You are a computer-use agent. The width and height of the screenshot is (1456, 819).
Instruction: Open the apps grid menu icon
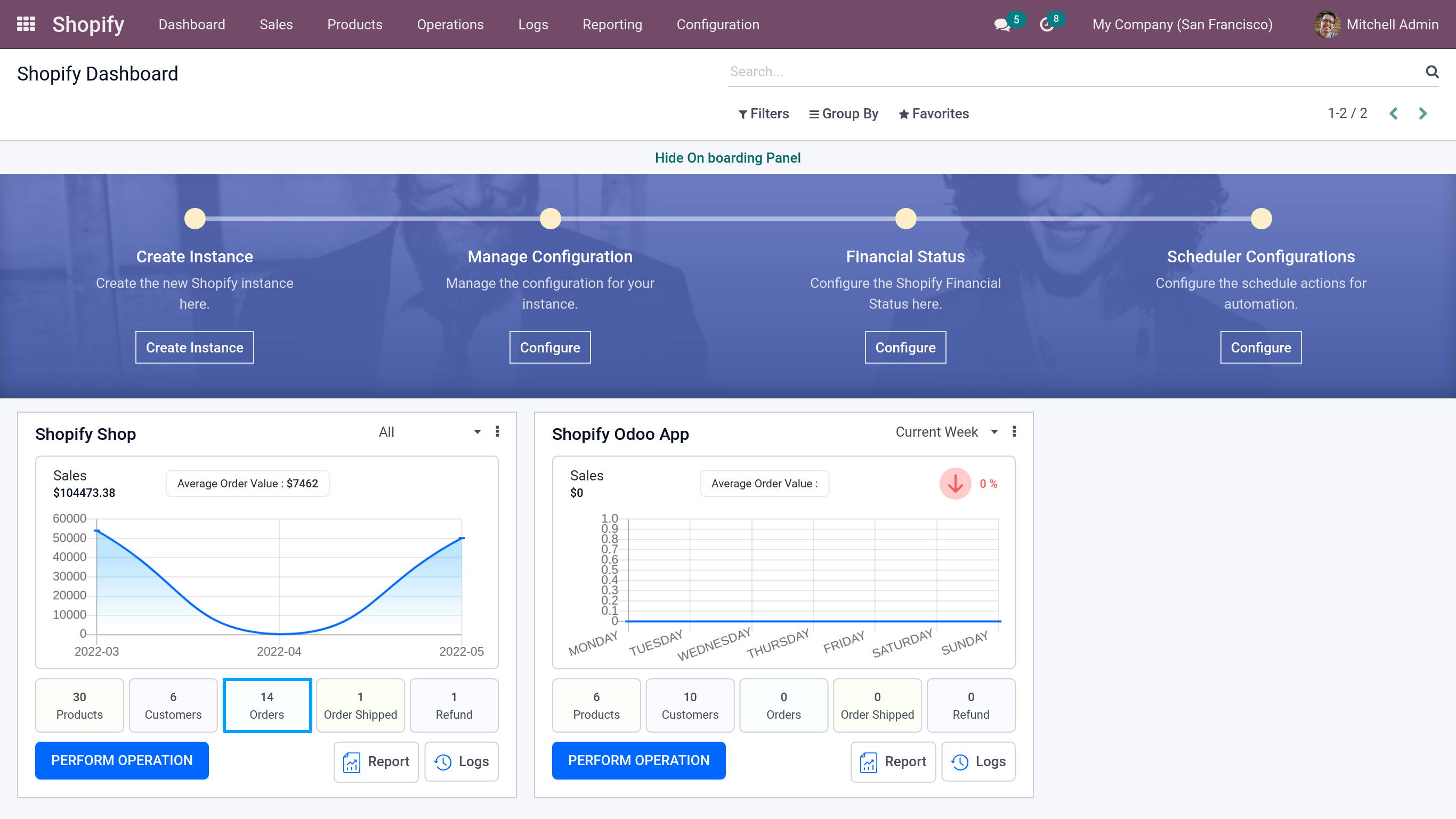point(26,25)
